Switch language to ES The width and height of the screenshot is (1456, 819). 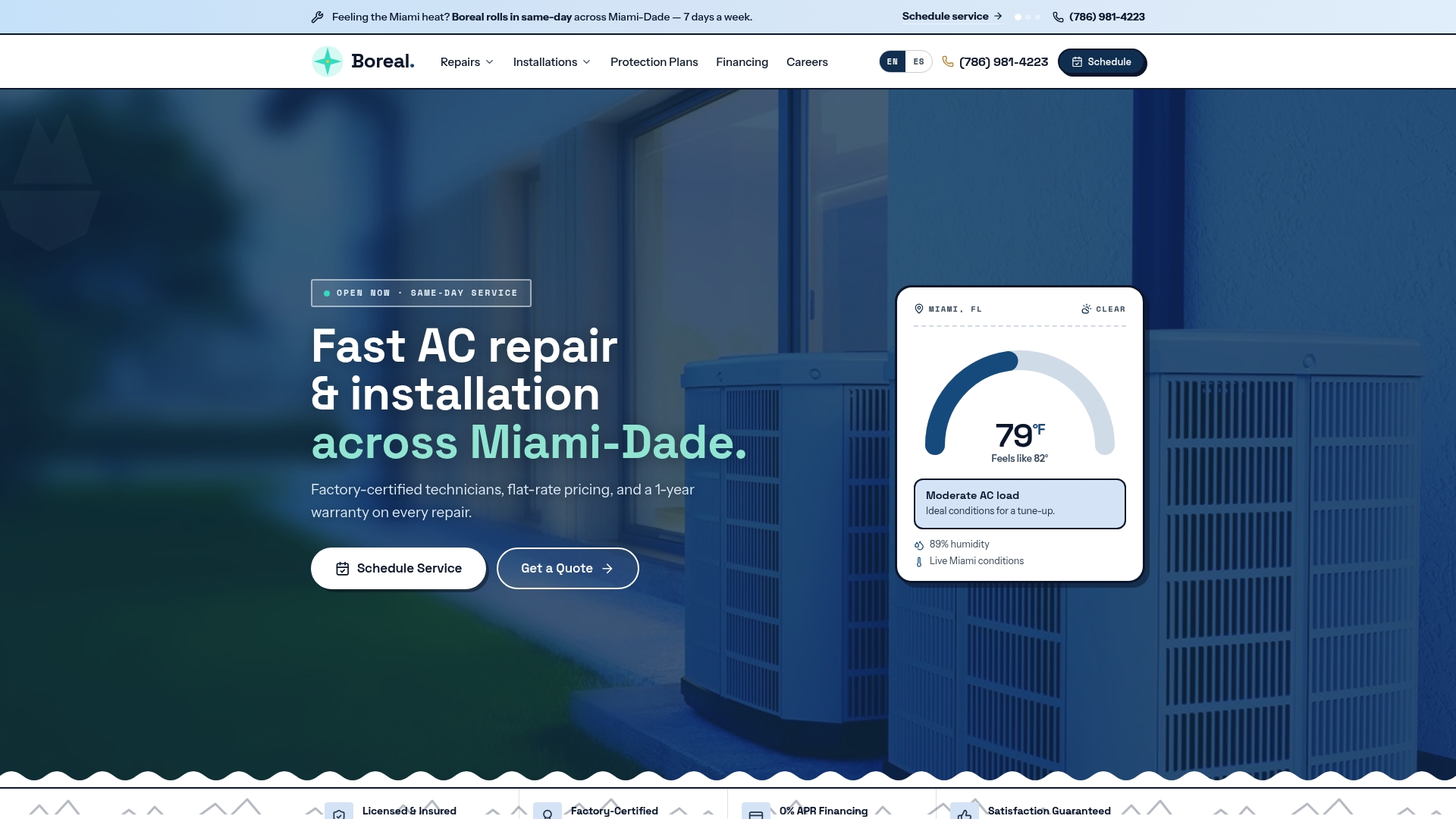[x=918, y=61]
